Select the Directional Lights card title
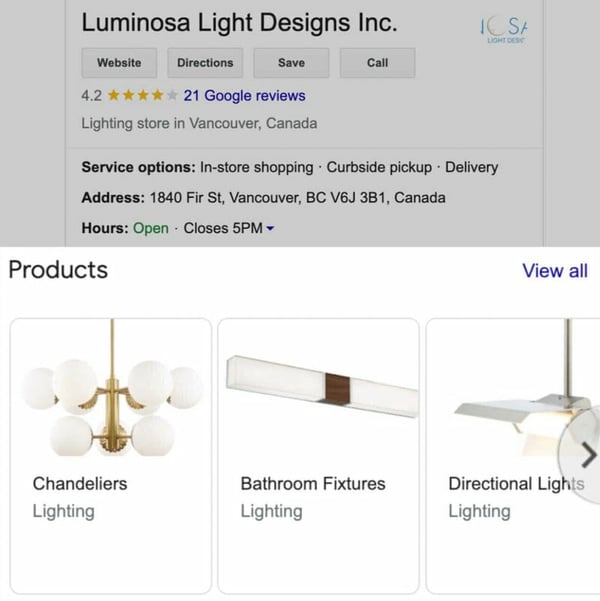This screenshot has width=600, height=601. [x=516, y=484]
